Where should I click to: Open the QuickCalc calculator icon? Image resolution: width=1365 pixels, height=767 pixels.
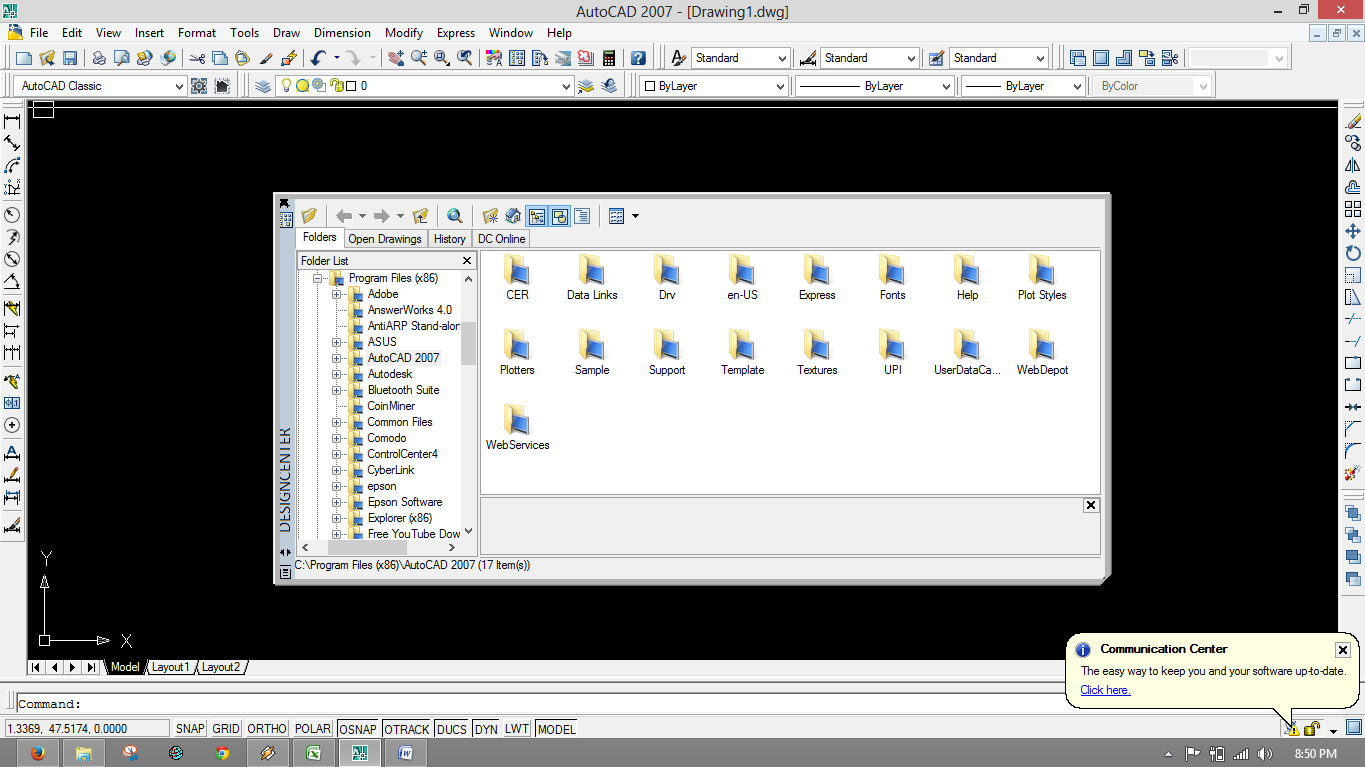click(609, 57)
